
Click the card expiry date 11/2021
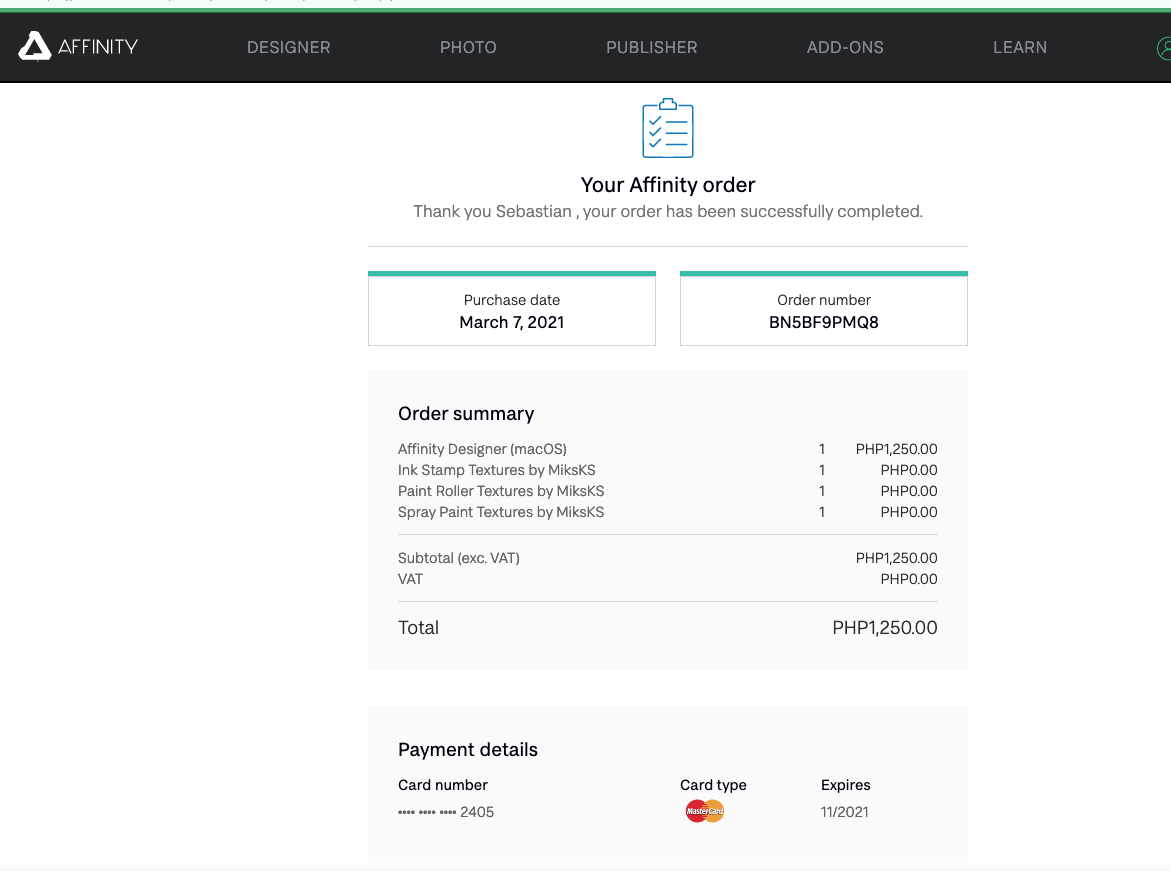[x=844, y=812]
